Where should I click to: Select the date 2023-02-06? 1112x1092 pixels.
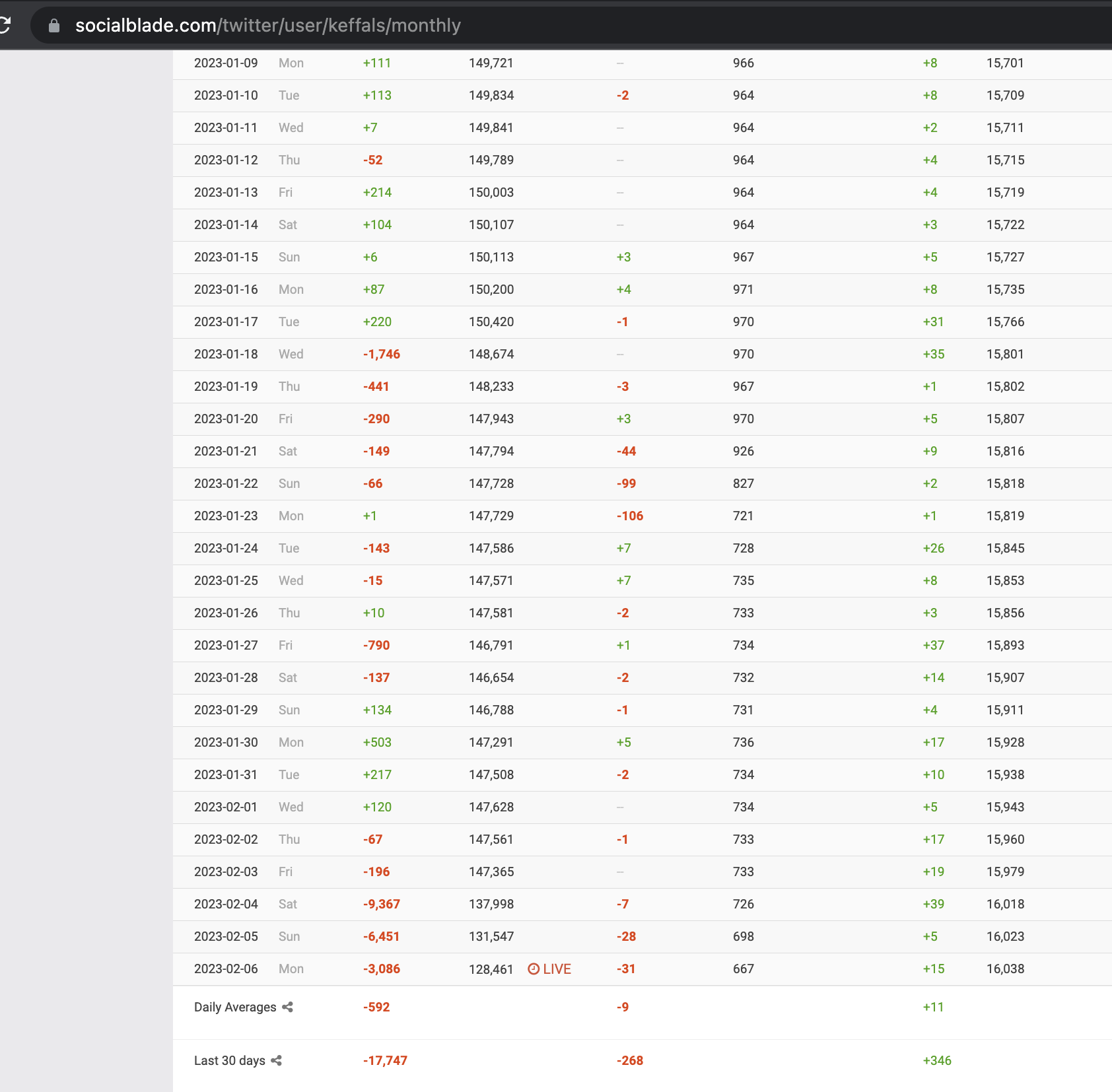[226, 969]
